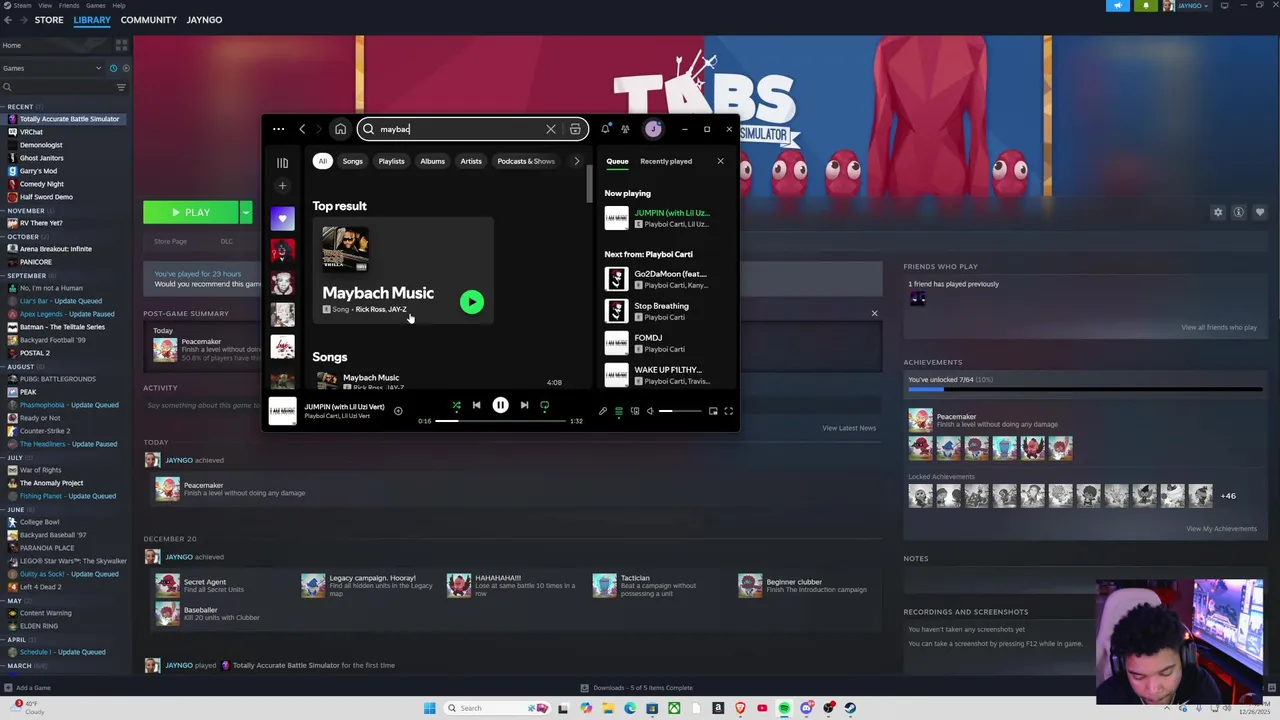Click the Spotify search input field
1280x720 pixels.
pyautogui.click(x=460, y=129)
